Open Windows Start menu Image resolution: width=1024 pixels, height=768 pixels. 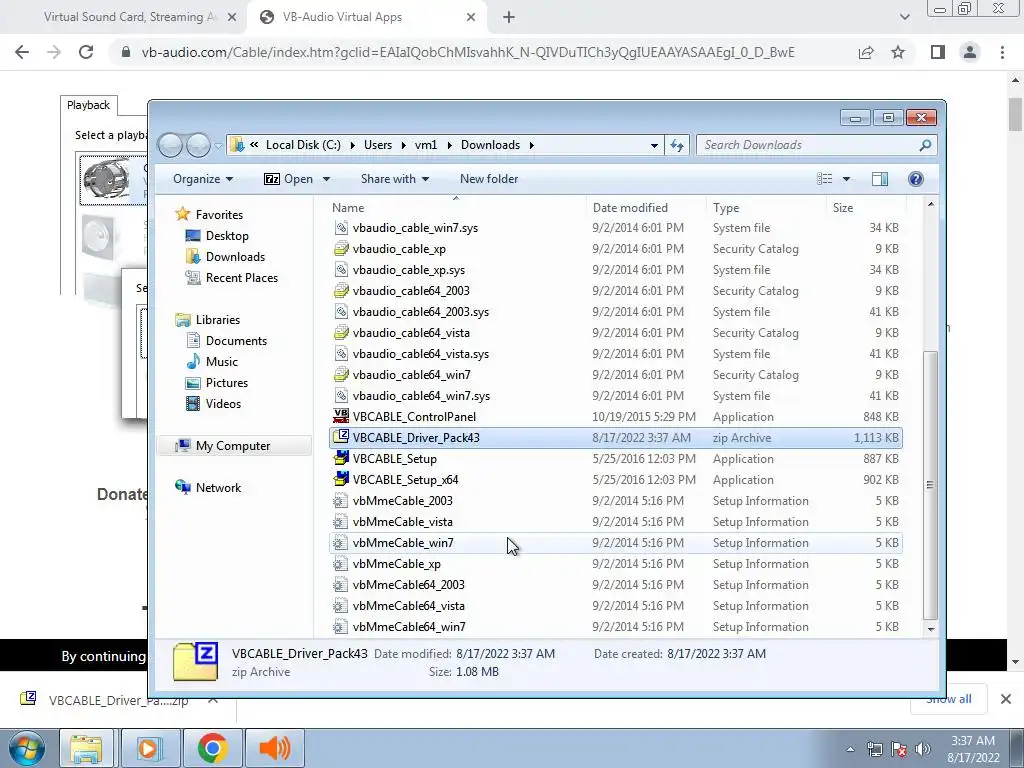26,748
